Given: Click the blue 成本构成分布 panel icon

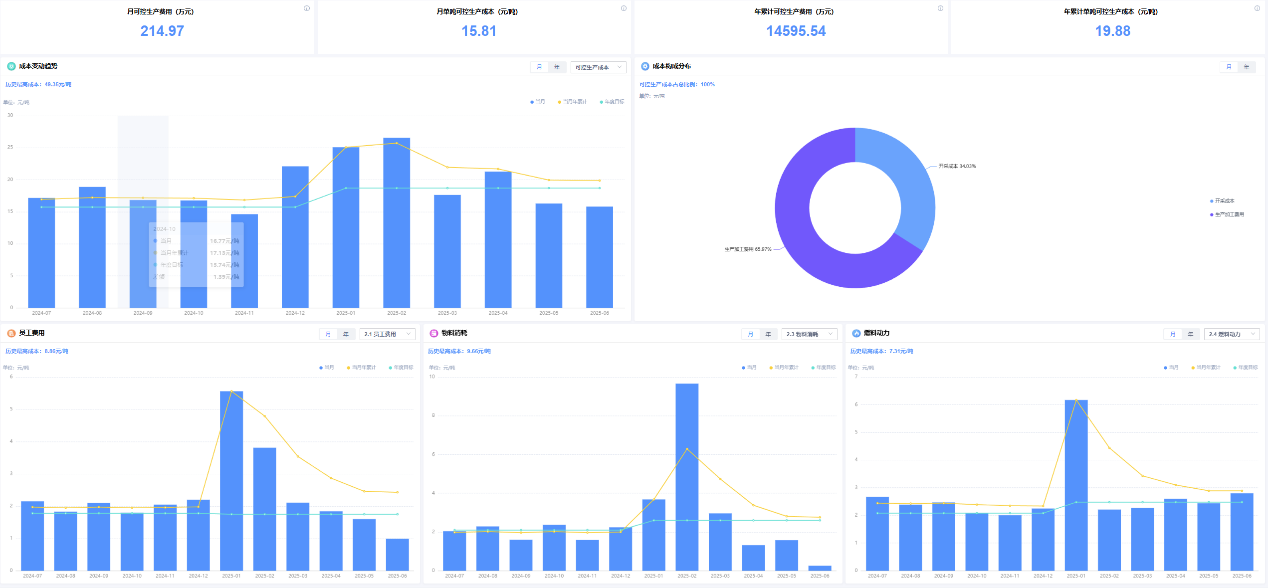Looking at the screenshot, I should 645,66.
